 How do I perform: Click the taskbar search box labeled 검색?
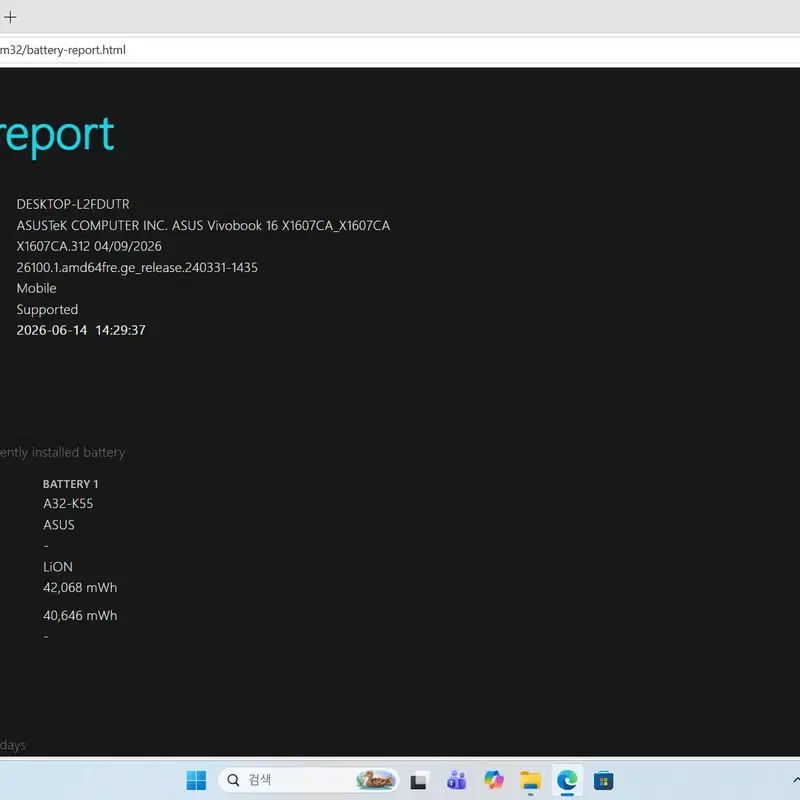pyautogui.click(x=308, y=780)
